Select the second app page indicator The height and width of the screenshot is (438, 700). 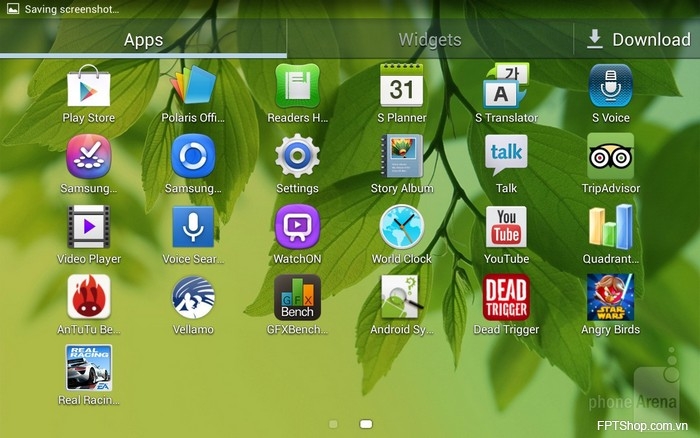point(366,424)
